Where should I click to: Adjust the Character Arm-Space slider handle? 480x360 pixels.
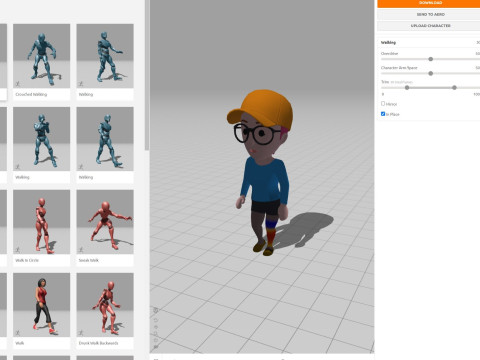(431, 73)
